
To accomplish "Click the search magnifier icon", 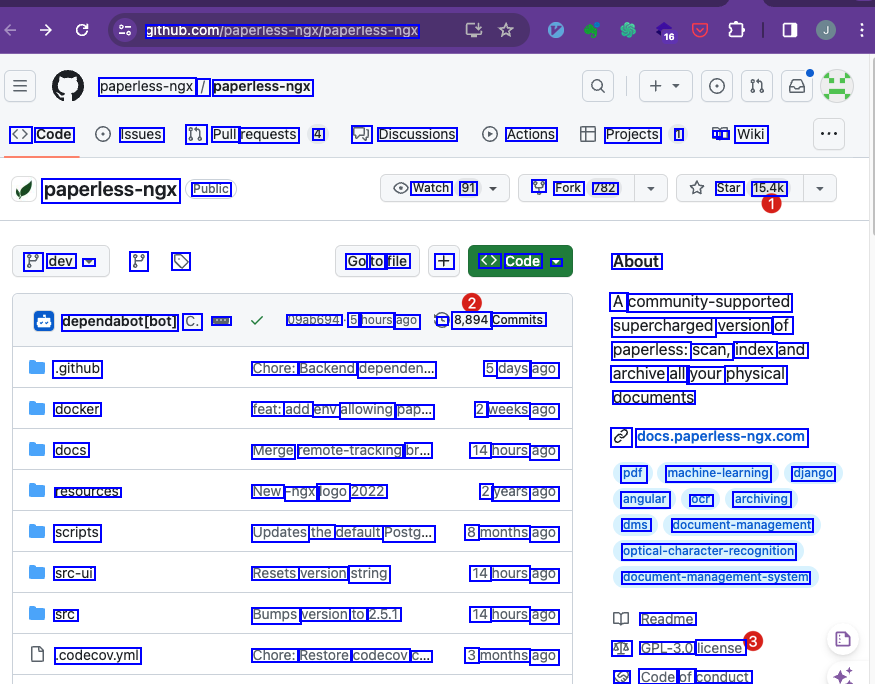I will coord(597,86).
